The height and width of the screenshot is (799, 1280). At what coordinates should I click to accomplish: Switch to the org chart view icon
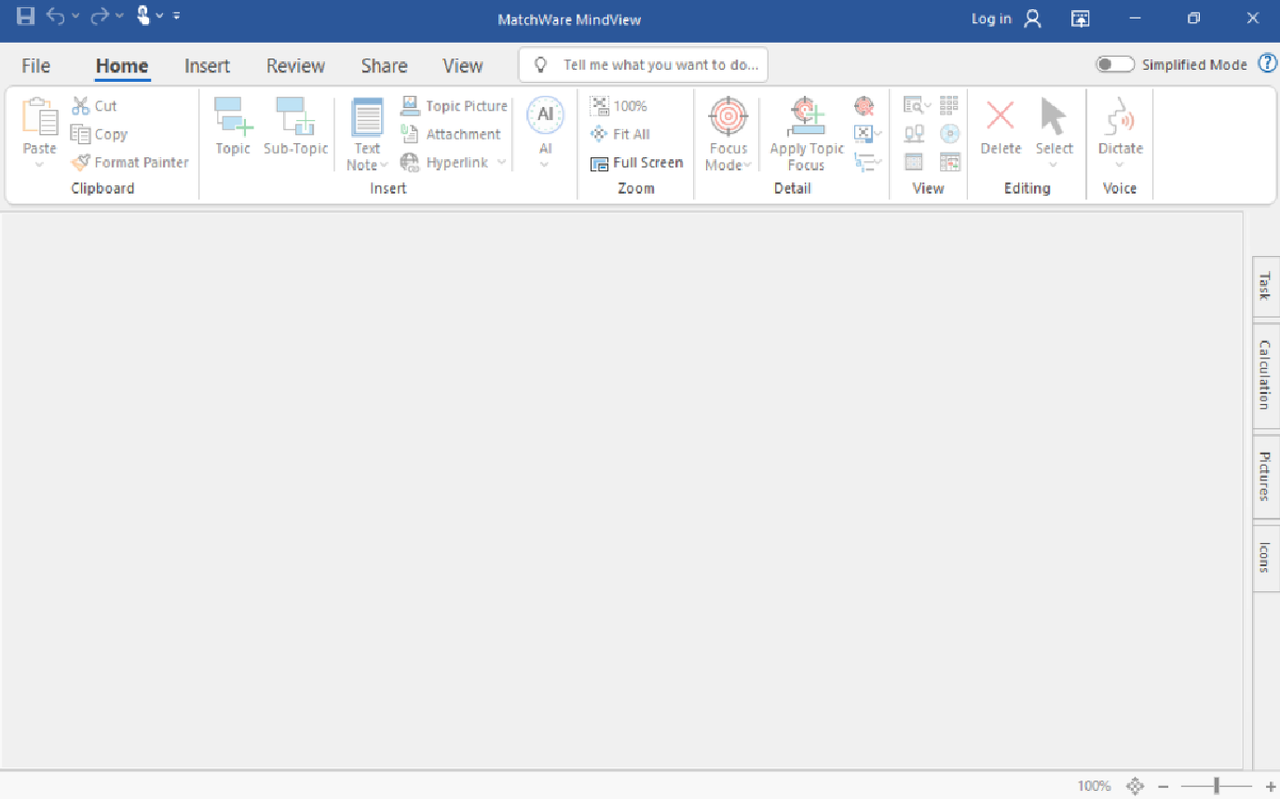pyautogui.click(x=914, y=133)
